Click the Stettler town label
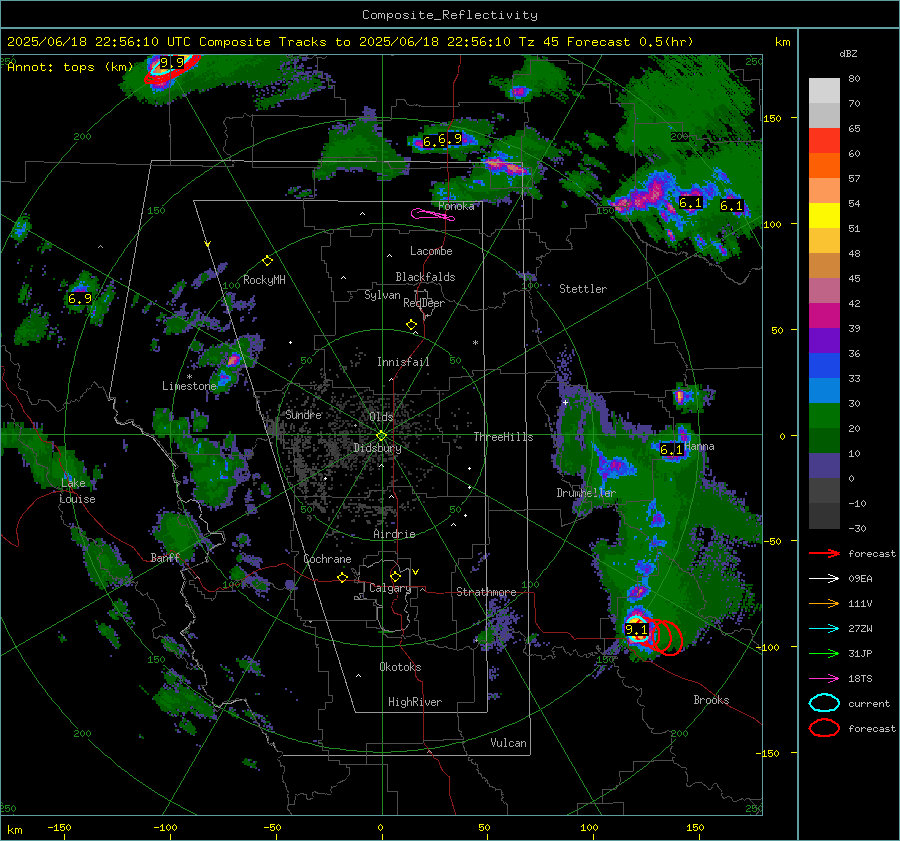Screen dimensions: 900x841 [583, 289]
